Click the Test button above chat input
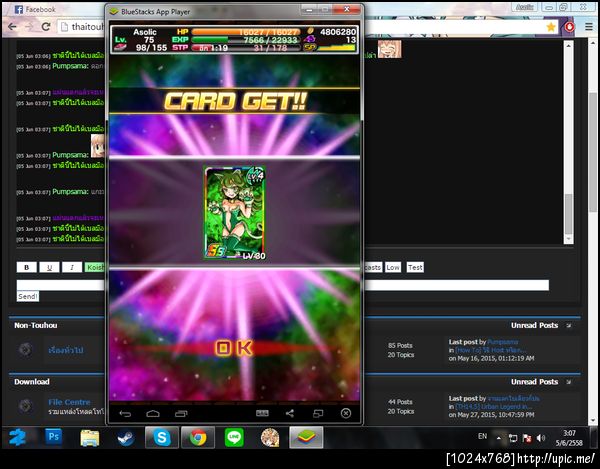 click(415, 267)
